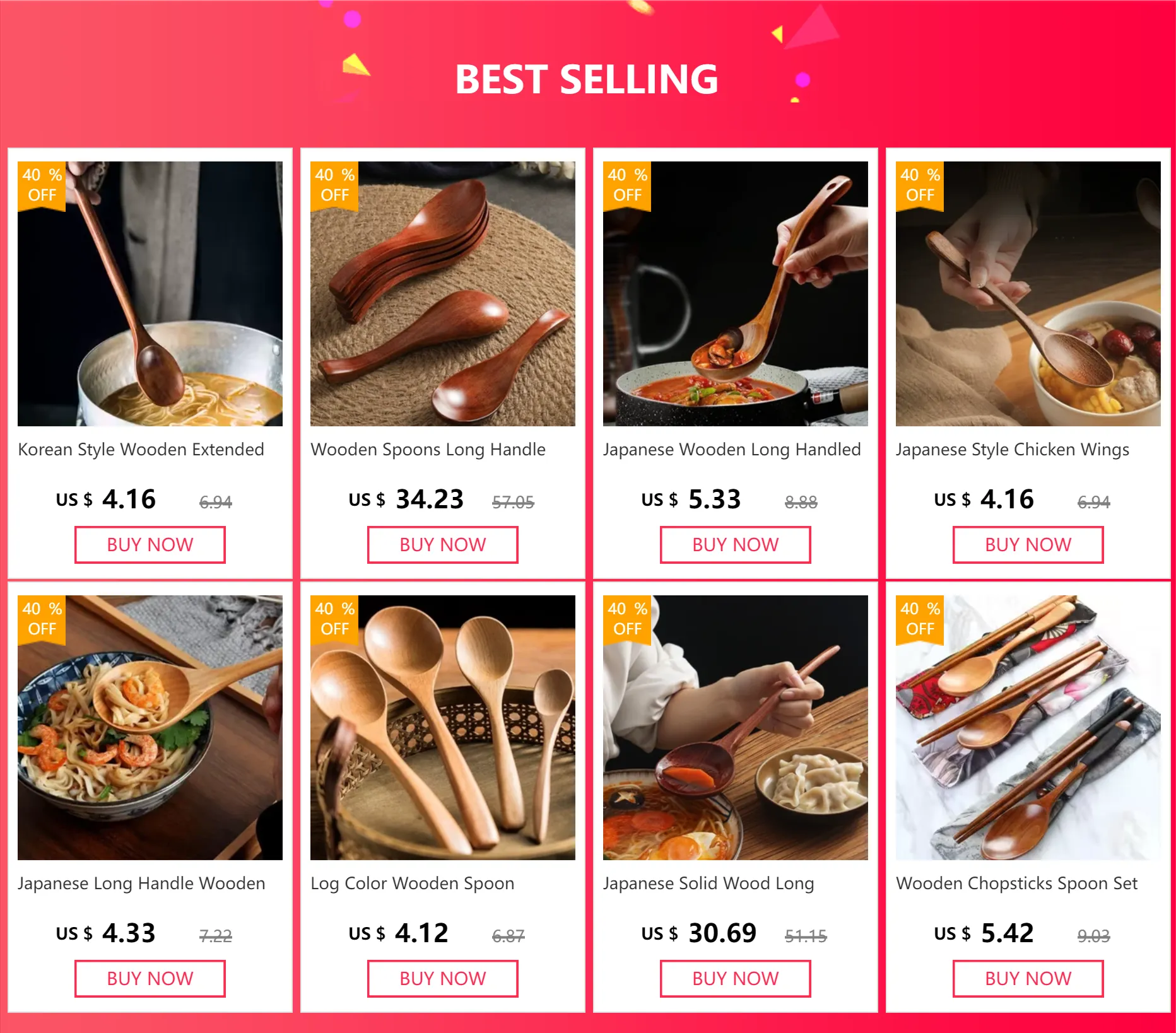Image resolution: width=1176 pixels, height=1033 pixels.
Task: Click BUY NOW under Wooden Spoons Long Handle
Action: click(443, 545)
